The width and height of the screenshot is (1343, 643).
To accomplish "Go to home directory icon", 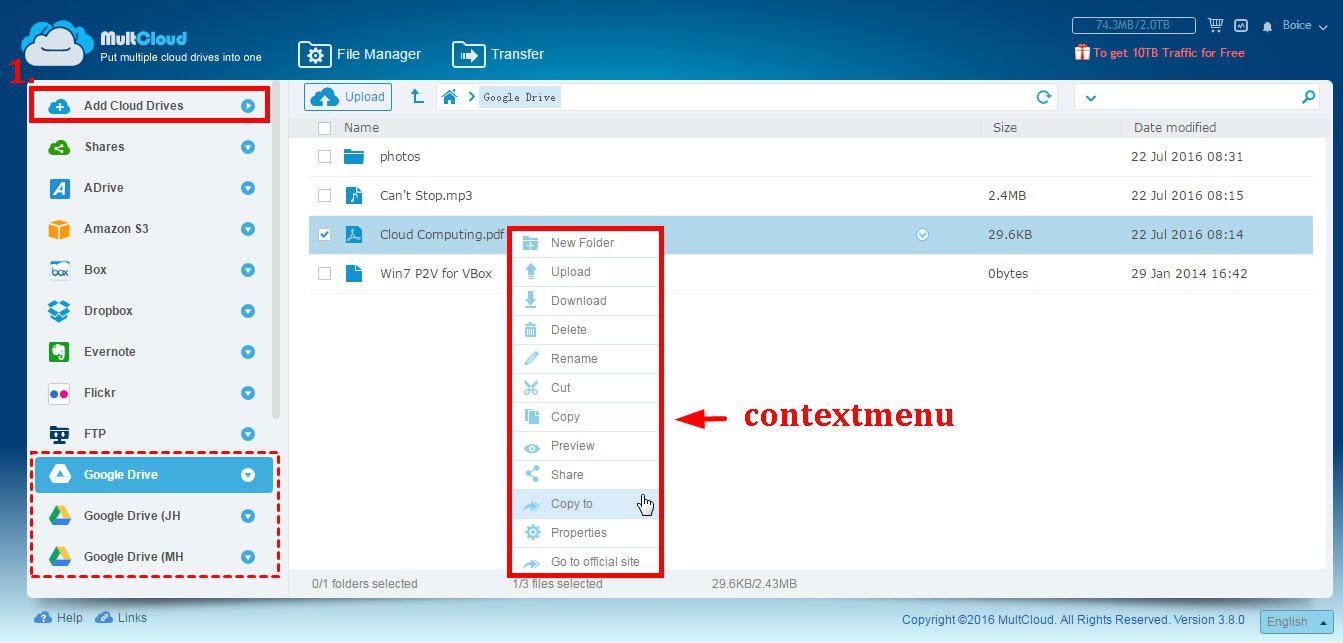I will pos(450,97).
